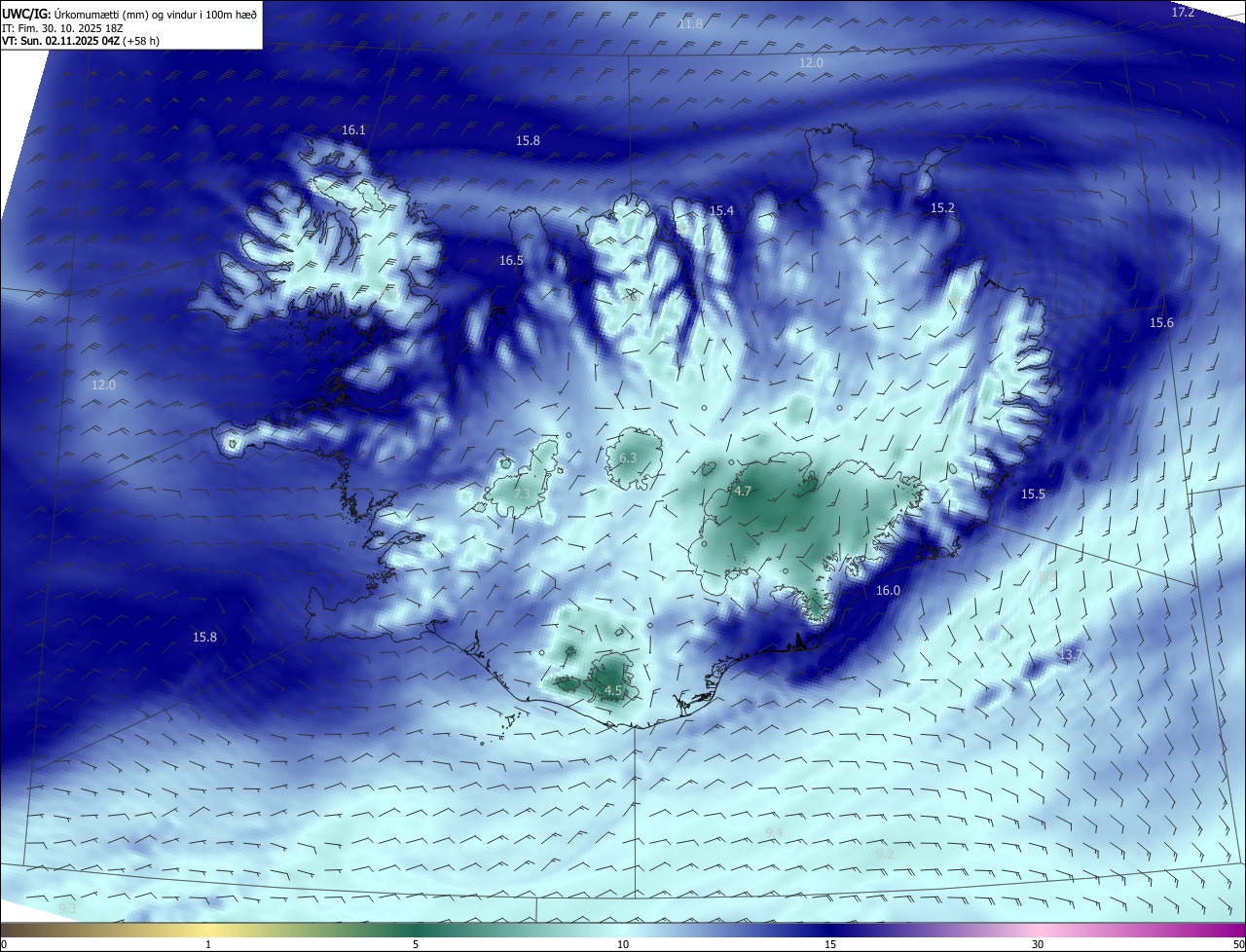Click the 16.1 value label near Westfjords

tap(353, 129)
